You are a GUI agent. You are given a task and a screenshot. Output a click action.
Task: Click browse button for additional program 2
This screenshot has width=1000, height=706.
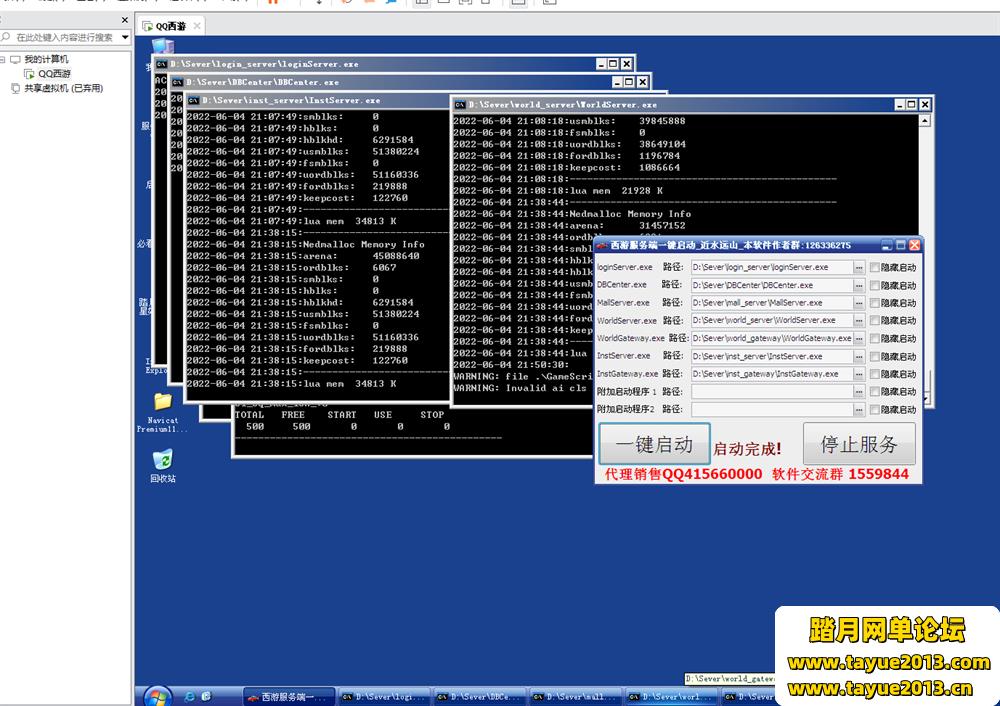coord(858,410)
